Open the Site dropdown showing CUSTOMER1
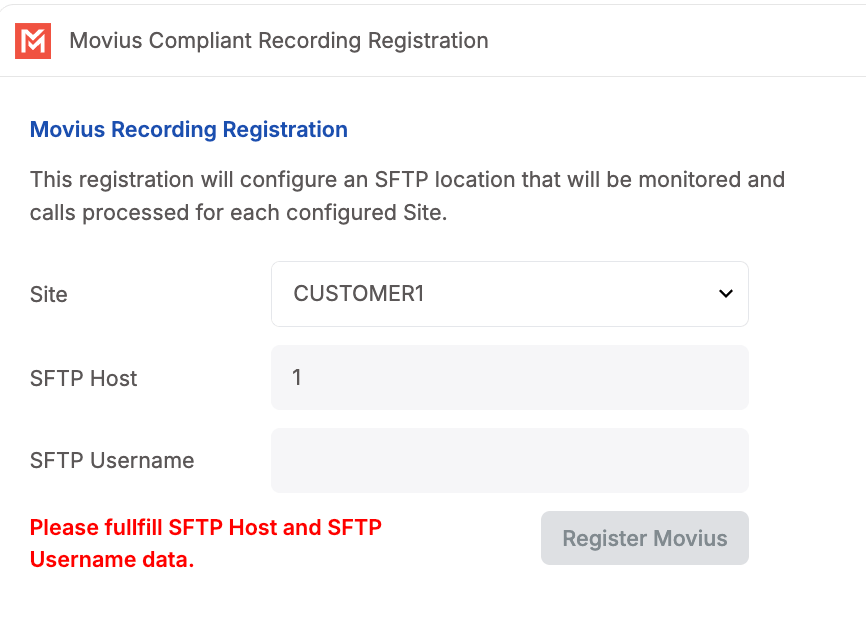 coord(509,294)
